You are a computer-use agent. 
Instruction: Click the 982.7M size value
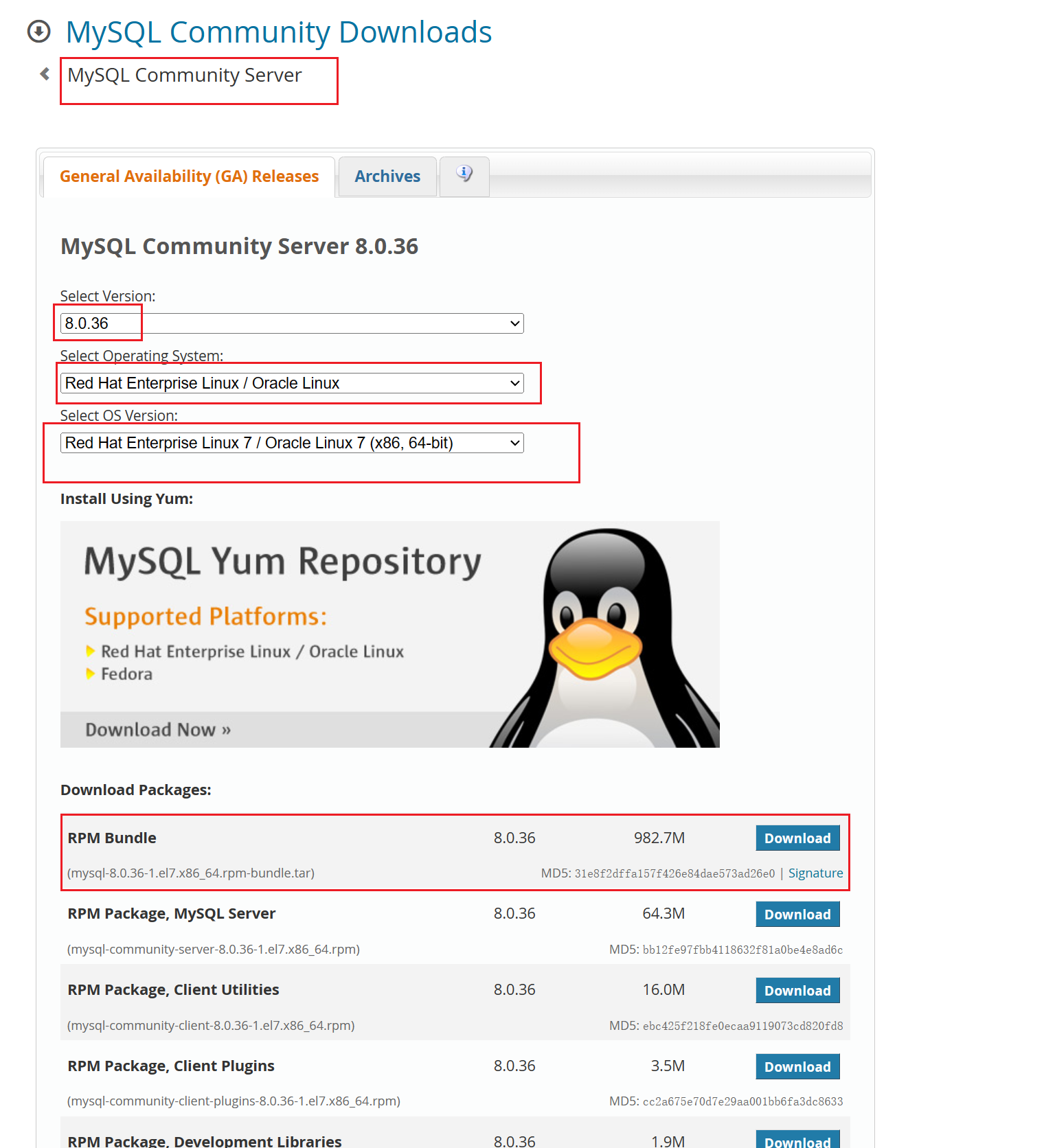click(659, 838)
